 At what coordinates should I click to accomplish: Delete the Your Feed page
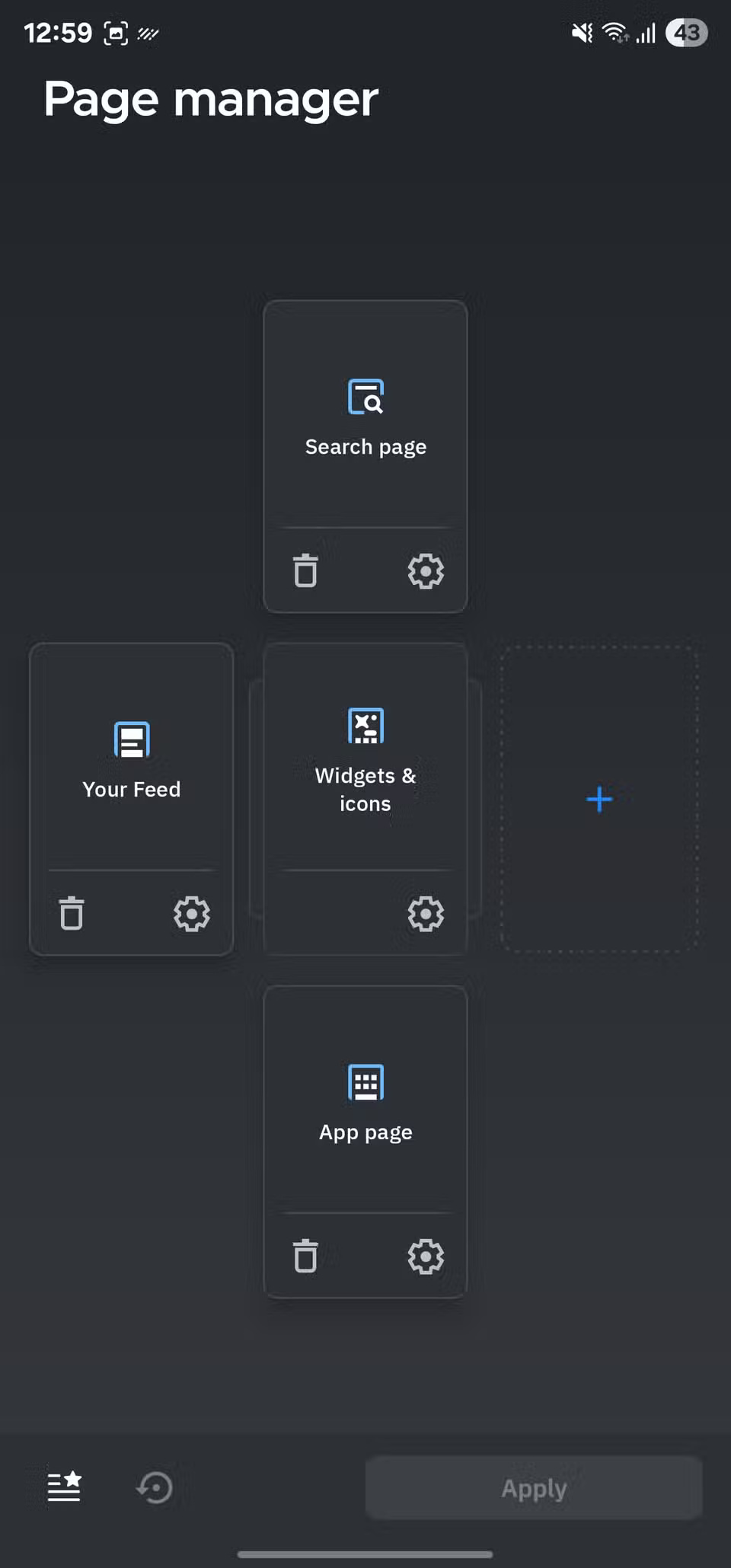tap(72, 913)
